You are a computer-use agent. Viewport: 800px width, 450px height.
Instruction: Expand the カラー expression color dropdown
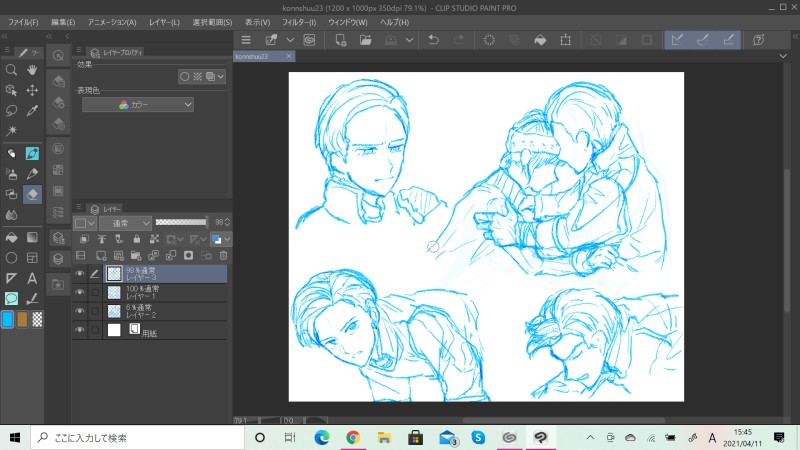click(138, 104)
